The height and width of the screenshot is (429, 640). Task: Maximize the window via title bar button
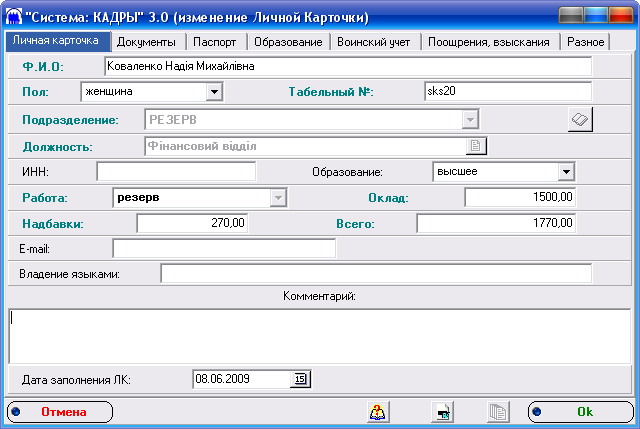[596, 16]
